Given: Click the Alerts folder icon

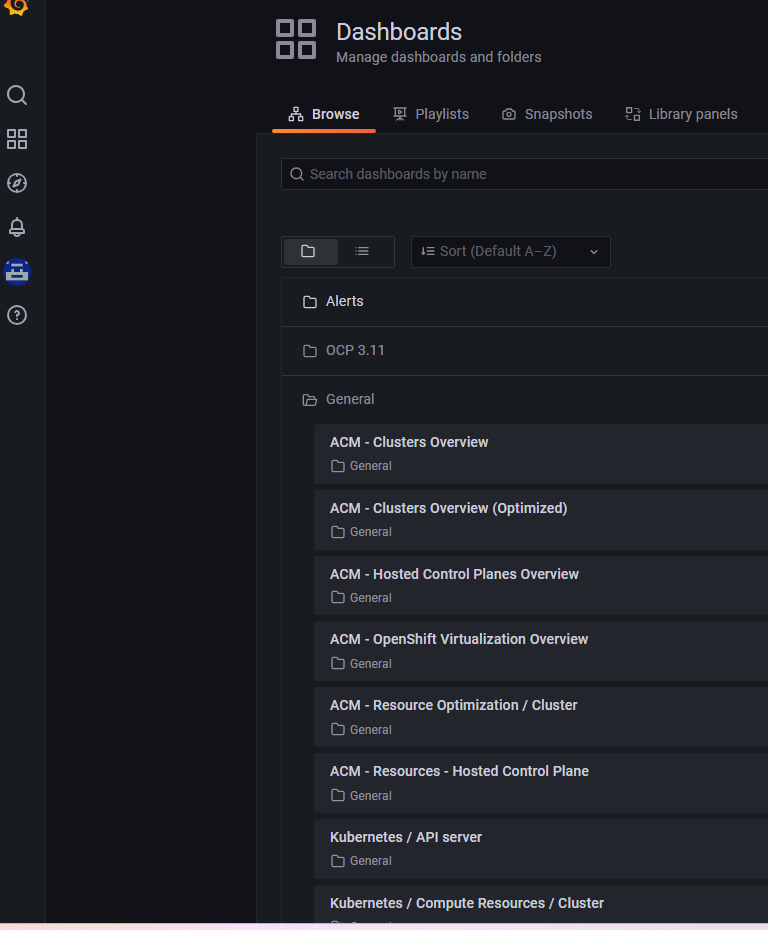Looking at the screenshot, I should pos(310,302).
